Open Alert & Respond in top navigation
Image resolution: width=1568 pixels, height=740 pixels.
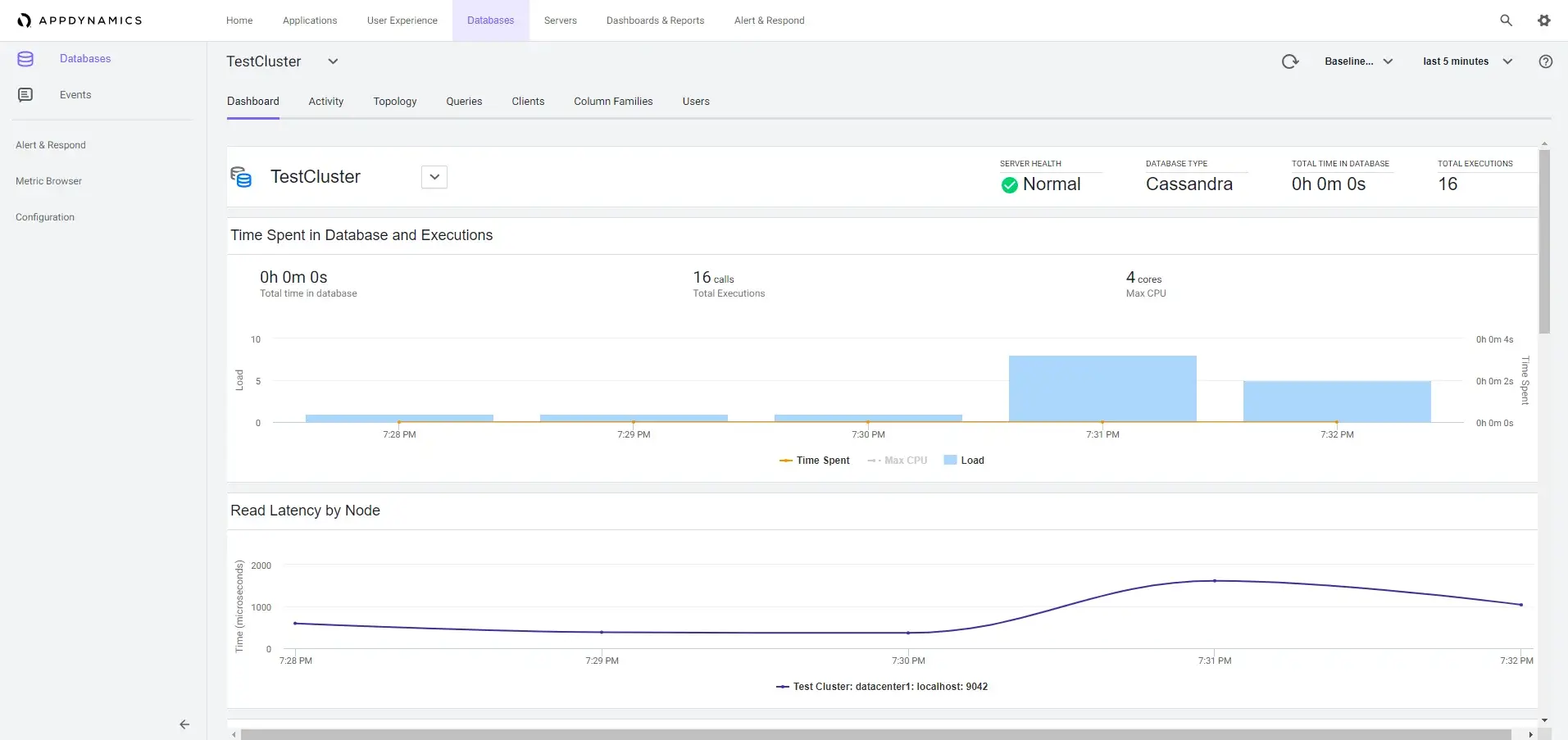[x=770, y=20]
